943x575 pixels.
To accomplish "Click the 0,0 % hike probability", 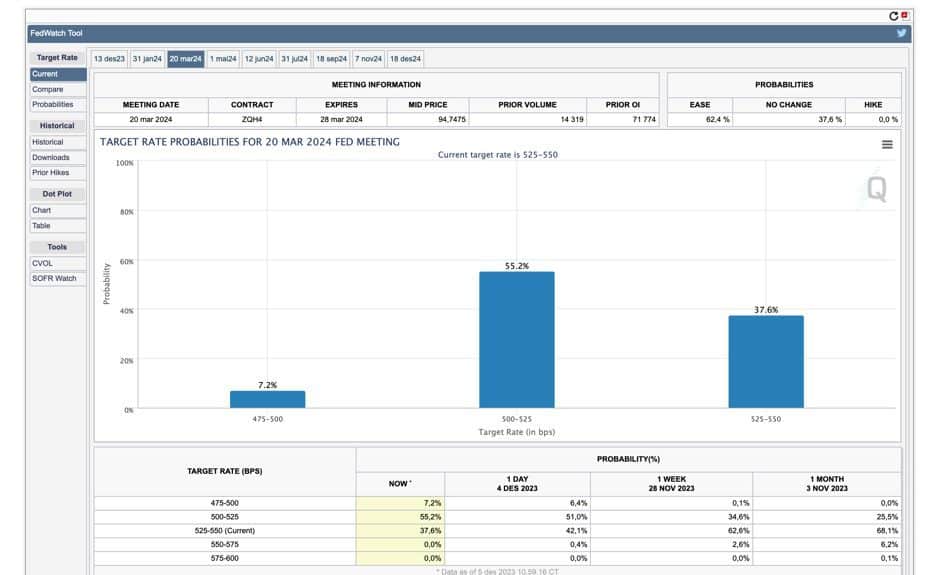I will point(873,120).
